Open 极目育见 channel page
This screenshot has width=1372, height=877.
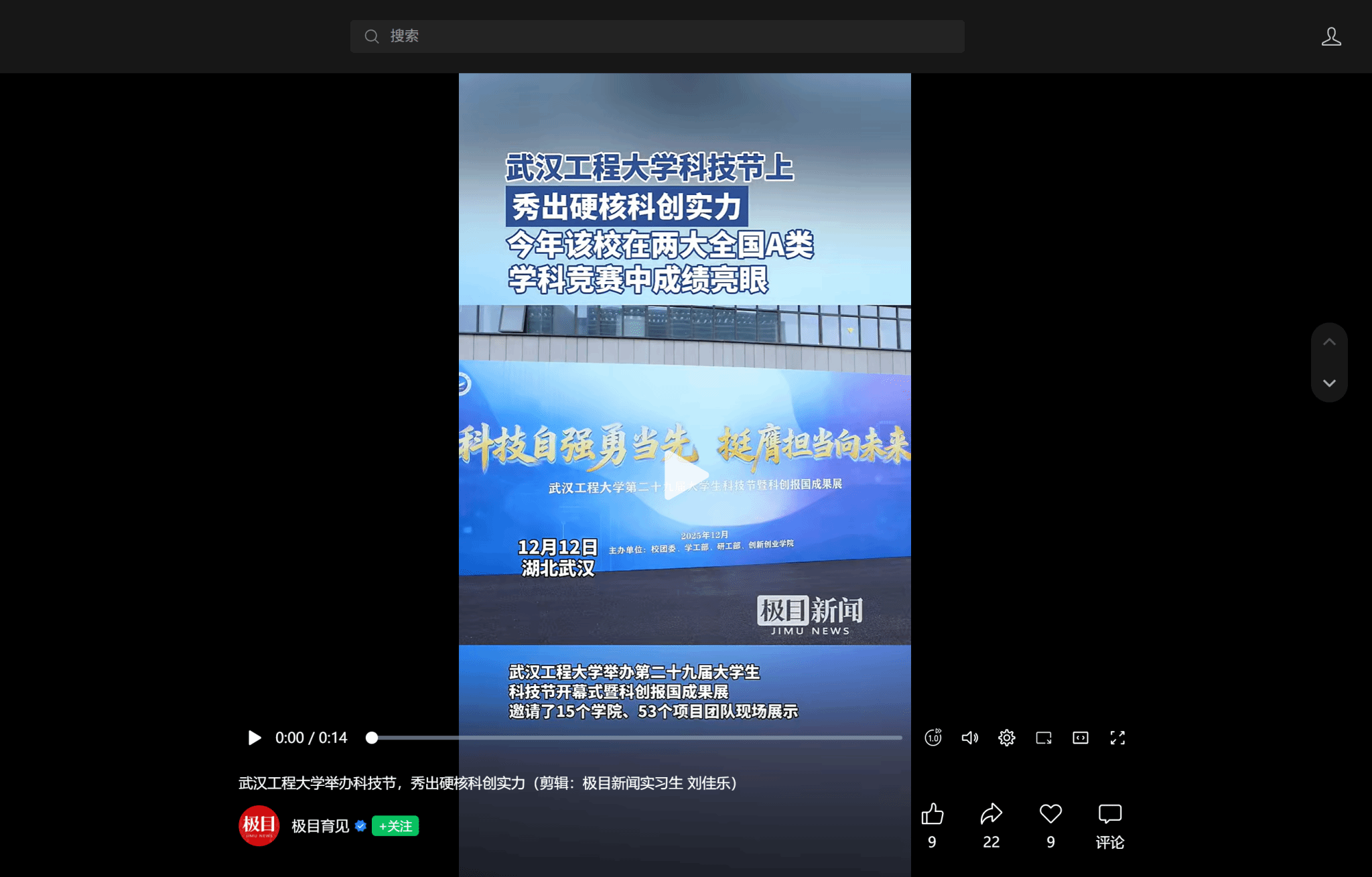[x=320, y=826]
